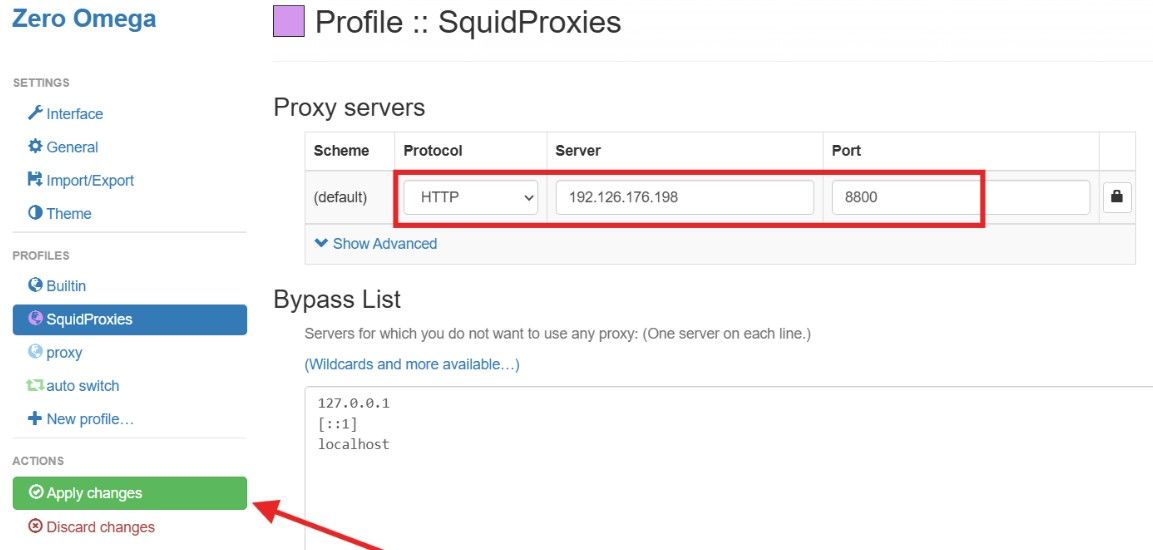Image resolution: width=1153 pixels, height=550 pixels.
Task: Open the Wildcards and more available link
Action: point(412,364)
